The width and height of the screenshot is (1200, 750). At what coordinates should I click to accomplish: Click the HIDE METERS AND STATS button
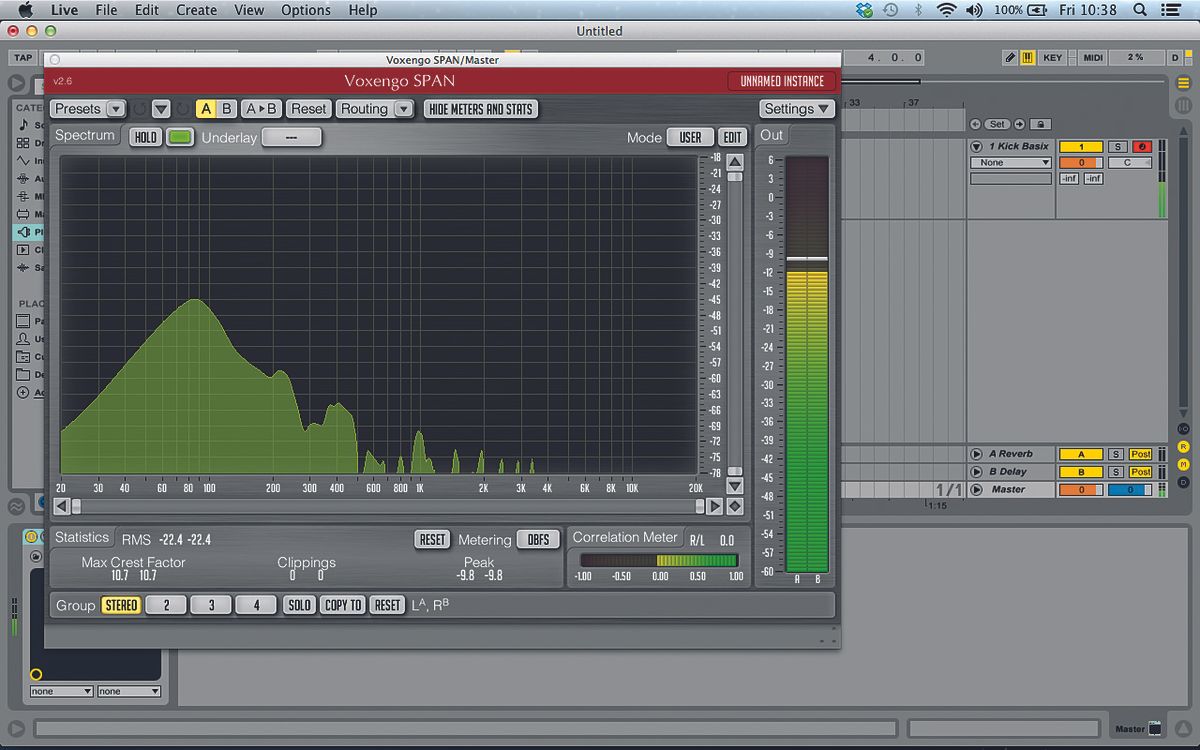coord(481,108)
